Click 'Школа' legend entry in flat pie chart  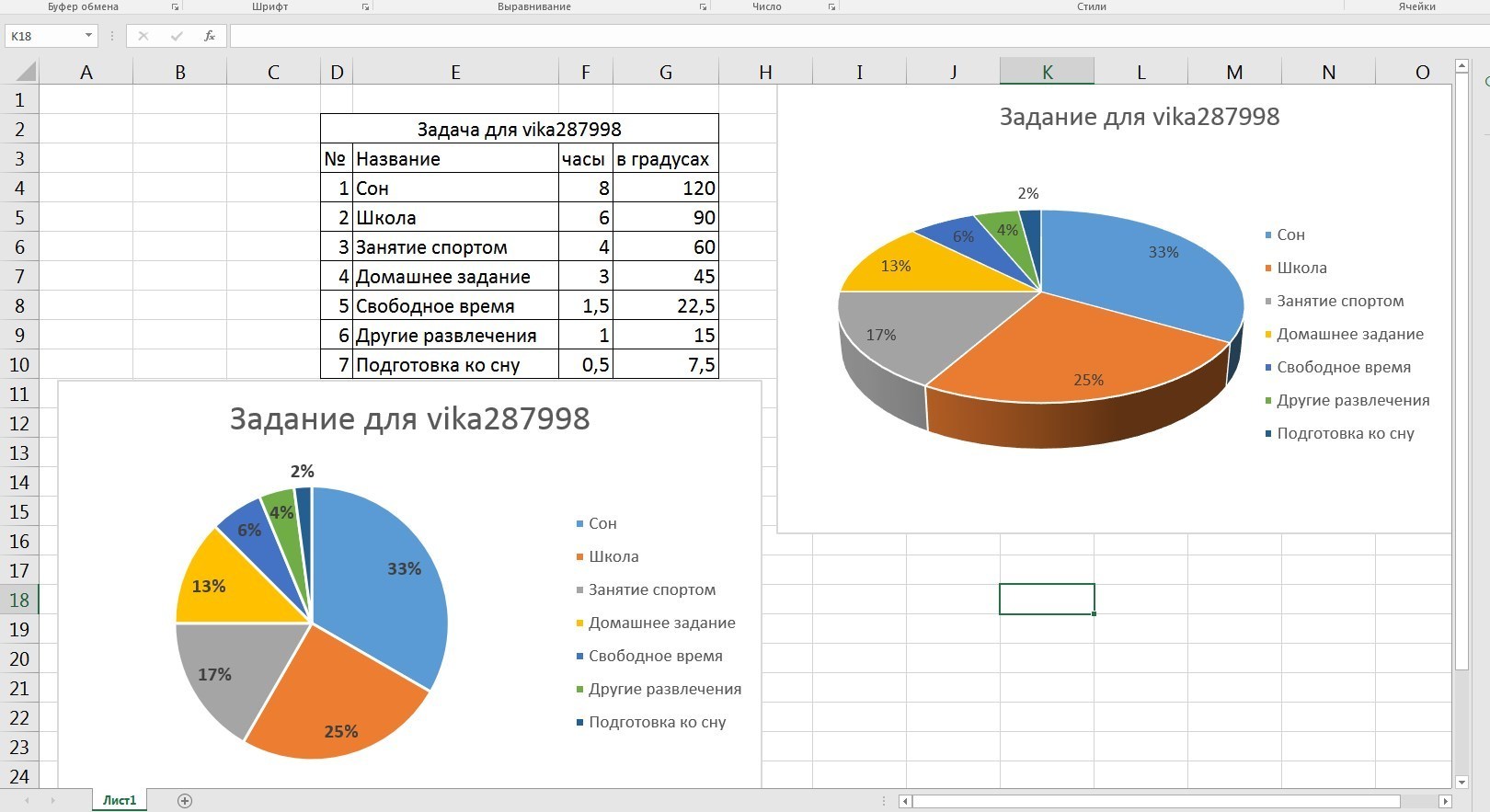pyautogui.click(x=608, y=556)
